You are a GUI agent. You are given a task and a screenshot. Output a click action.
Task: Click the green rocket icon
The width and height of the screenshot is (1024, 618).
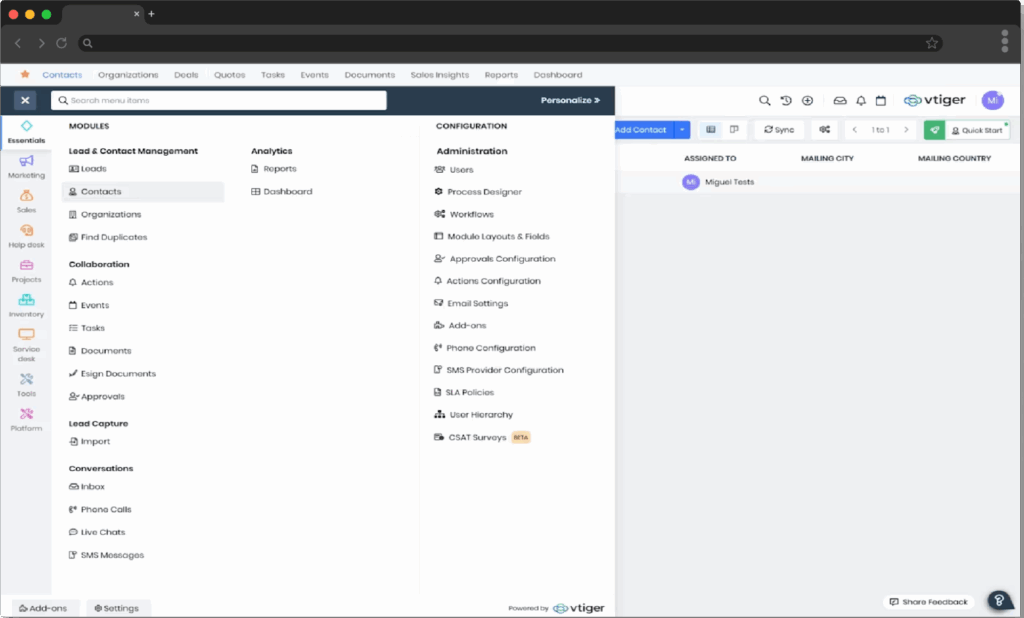[x=935, y=130]
